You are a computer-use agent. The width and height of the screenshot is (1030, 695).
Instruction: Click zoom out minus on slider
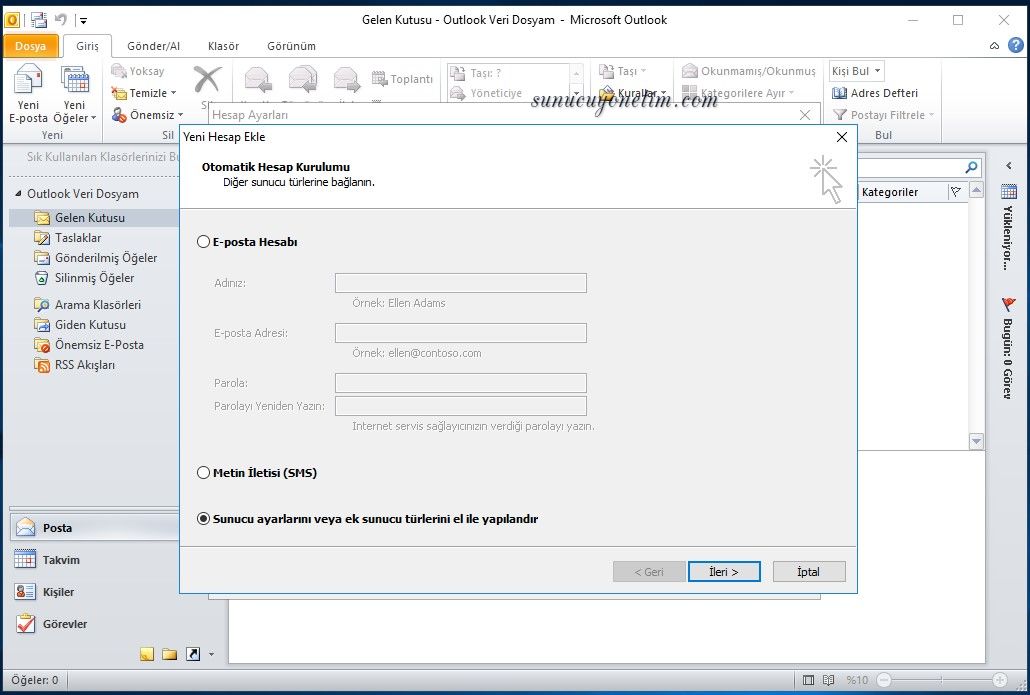pyautogui.click(x=884, y=680)
